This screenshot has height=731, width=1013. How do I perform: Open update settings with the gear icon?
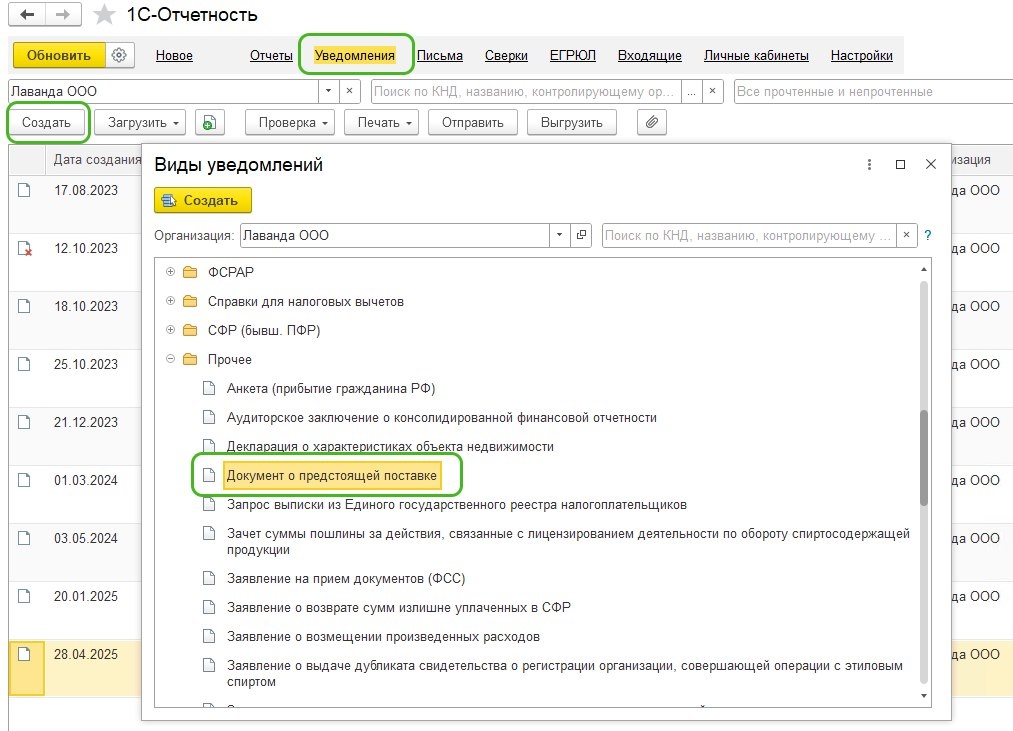[x=119, y=56]
